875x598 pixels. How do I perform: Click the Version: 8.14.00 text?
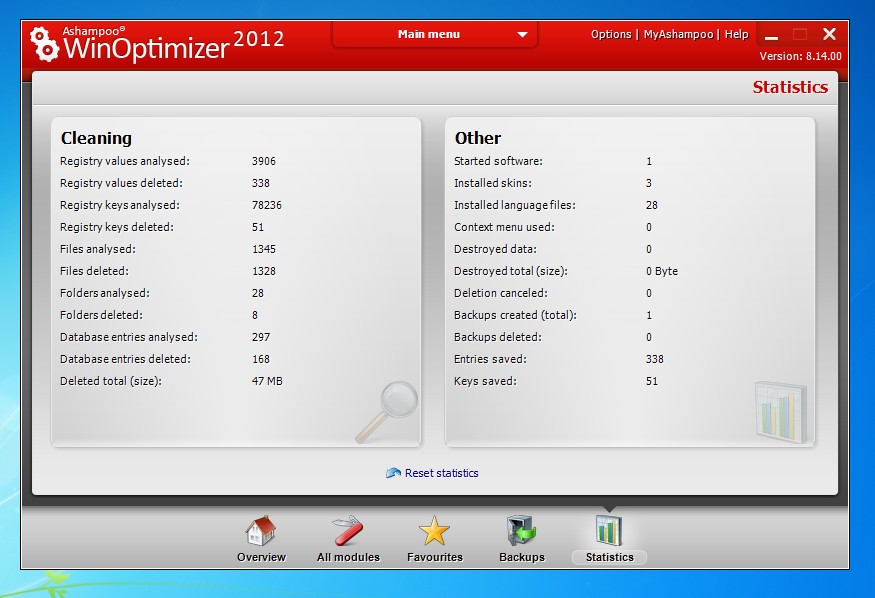pos(800,56)
